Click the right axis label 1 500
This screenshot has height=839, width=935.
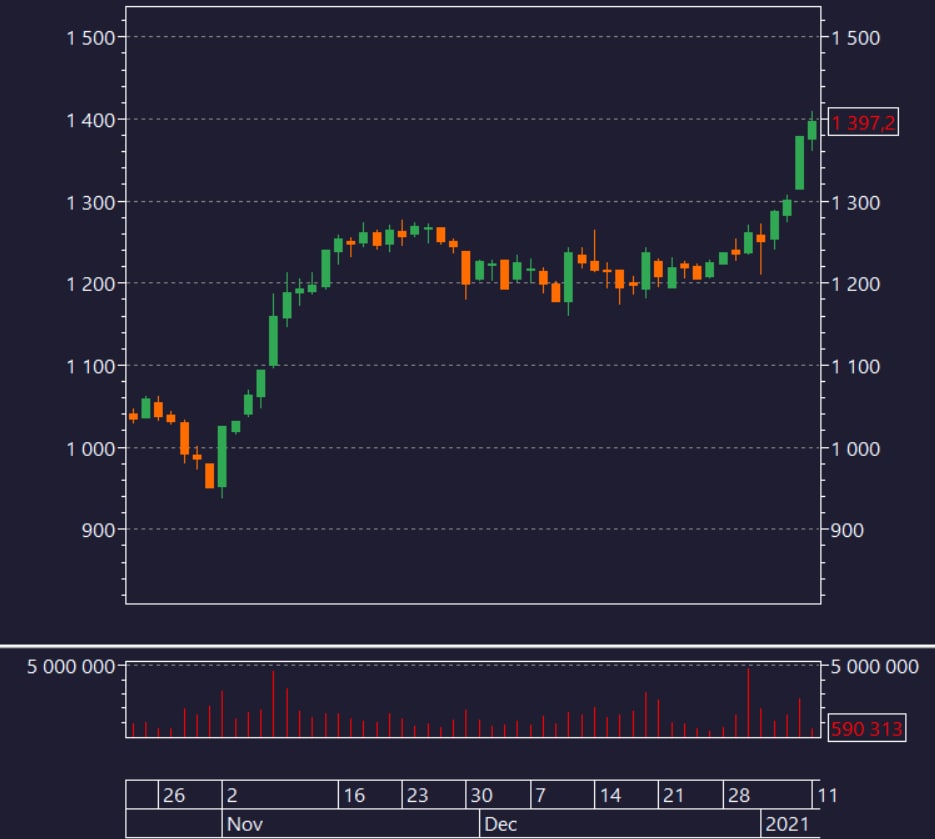click(x=855, y=38)
